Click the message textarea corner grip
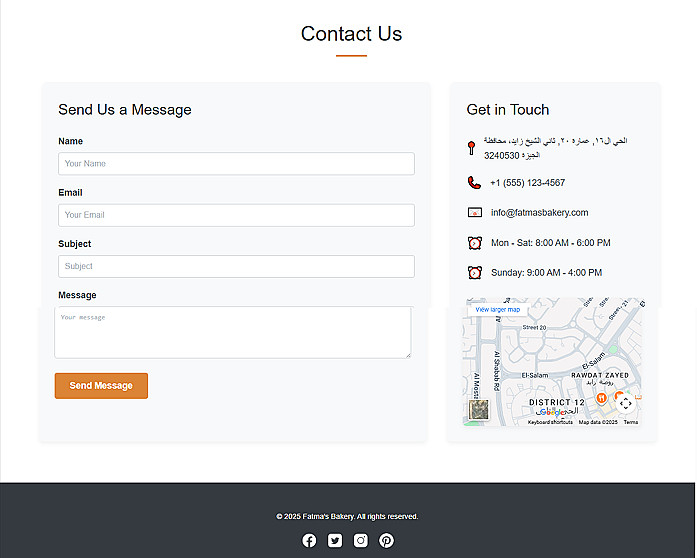Screen dimensions: 697x558 tap(408, 355)
